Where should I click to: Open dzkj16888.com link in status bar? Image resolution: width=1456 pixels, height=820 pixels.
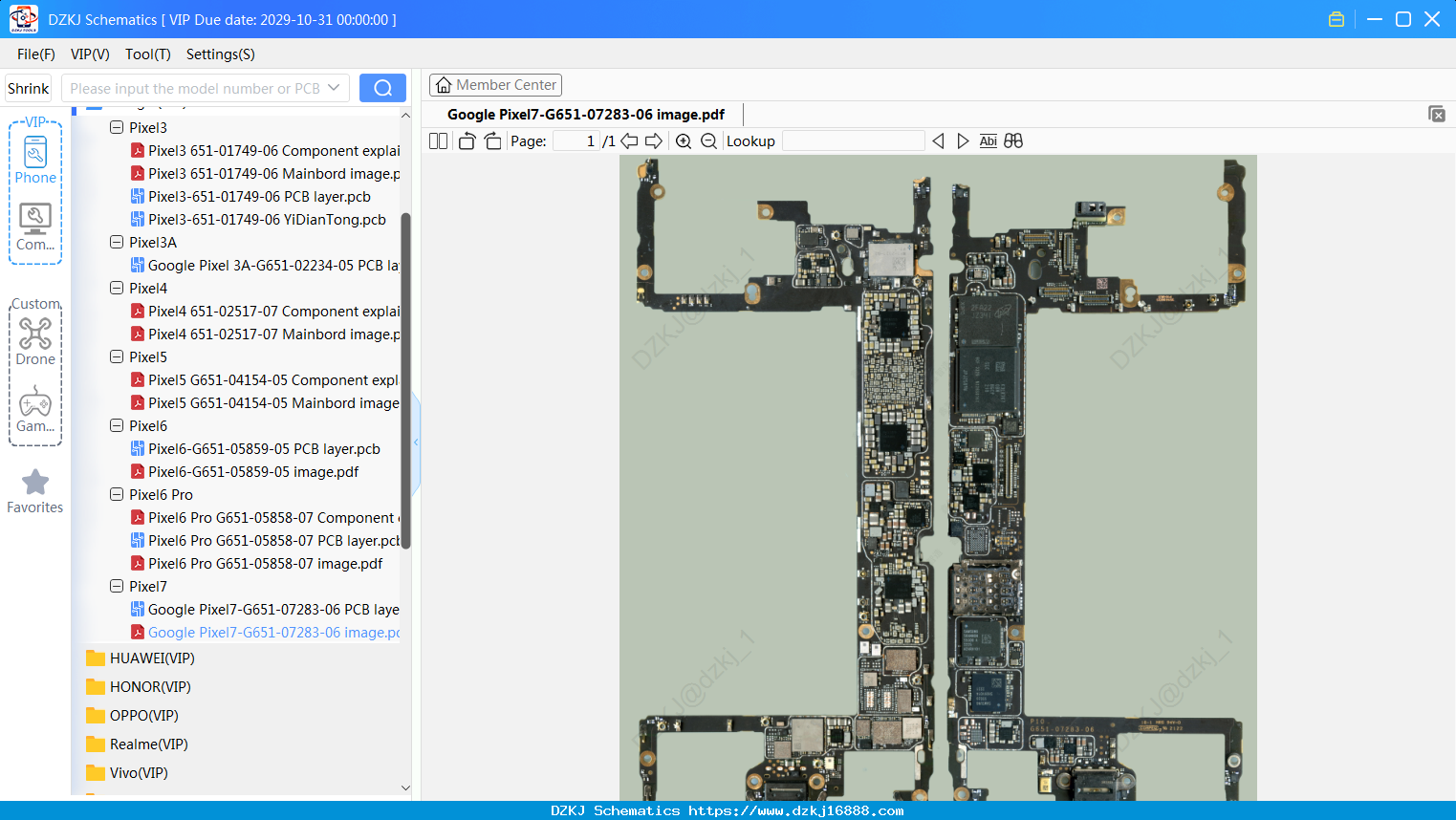(795, 810)
